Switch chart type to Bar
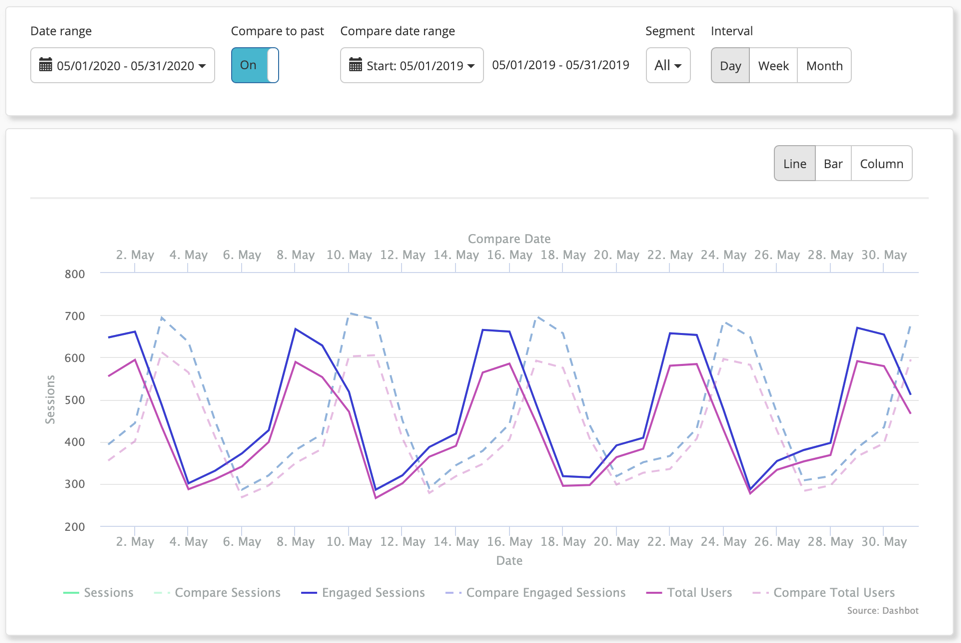961x643 pixels. coord(834,163)
